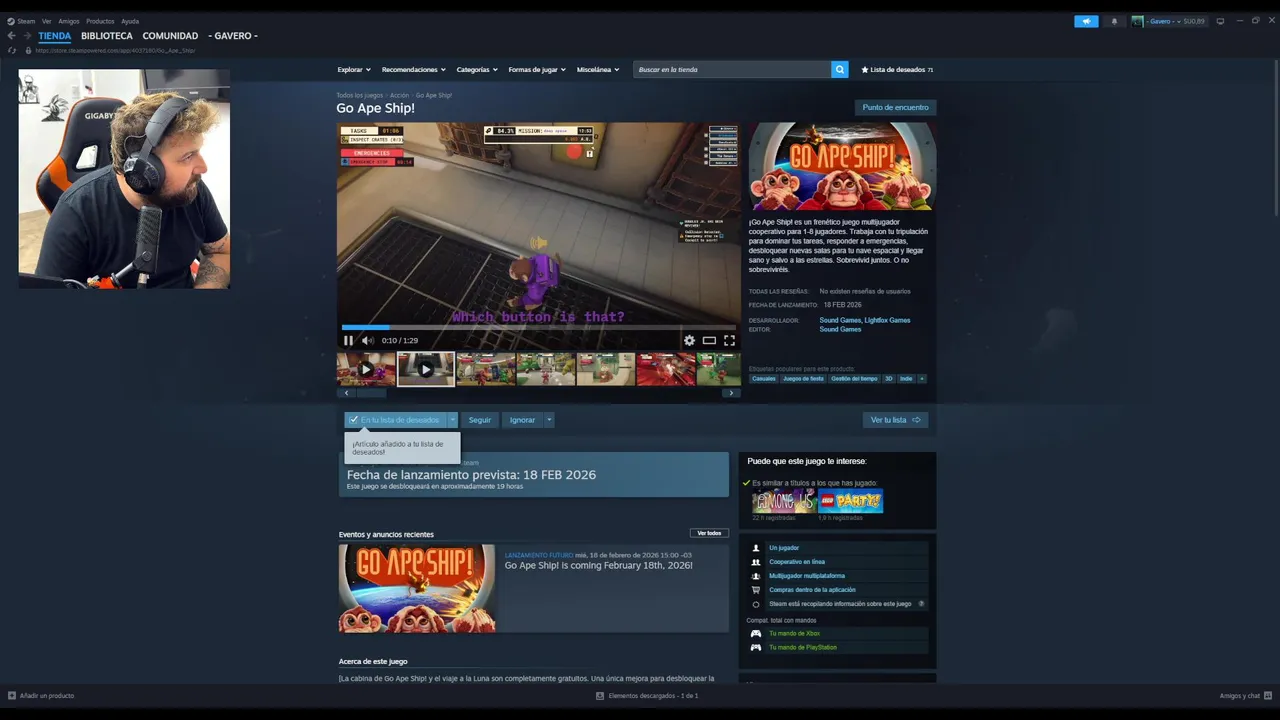
Task: Expand the Miscelánea menu
Action: tap(598, 69)
